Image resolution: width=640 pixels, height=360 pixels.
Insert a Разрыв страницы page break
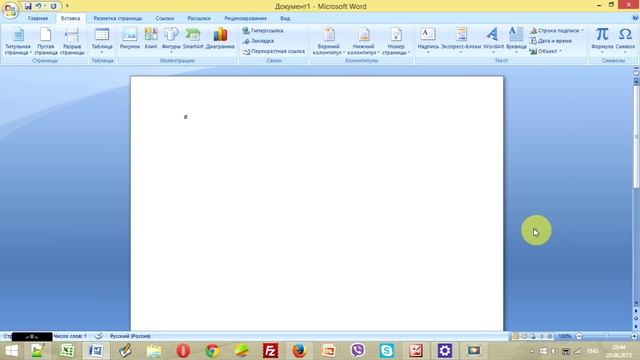pyautogui.click(x=72, y=41)
